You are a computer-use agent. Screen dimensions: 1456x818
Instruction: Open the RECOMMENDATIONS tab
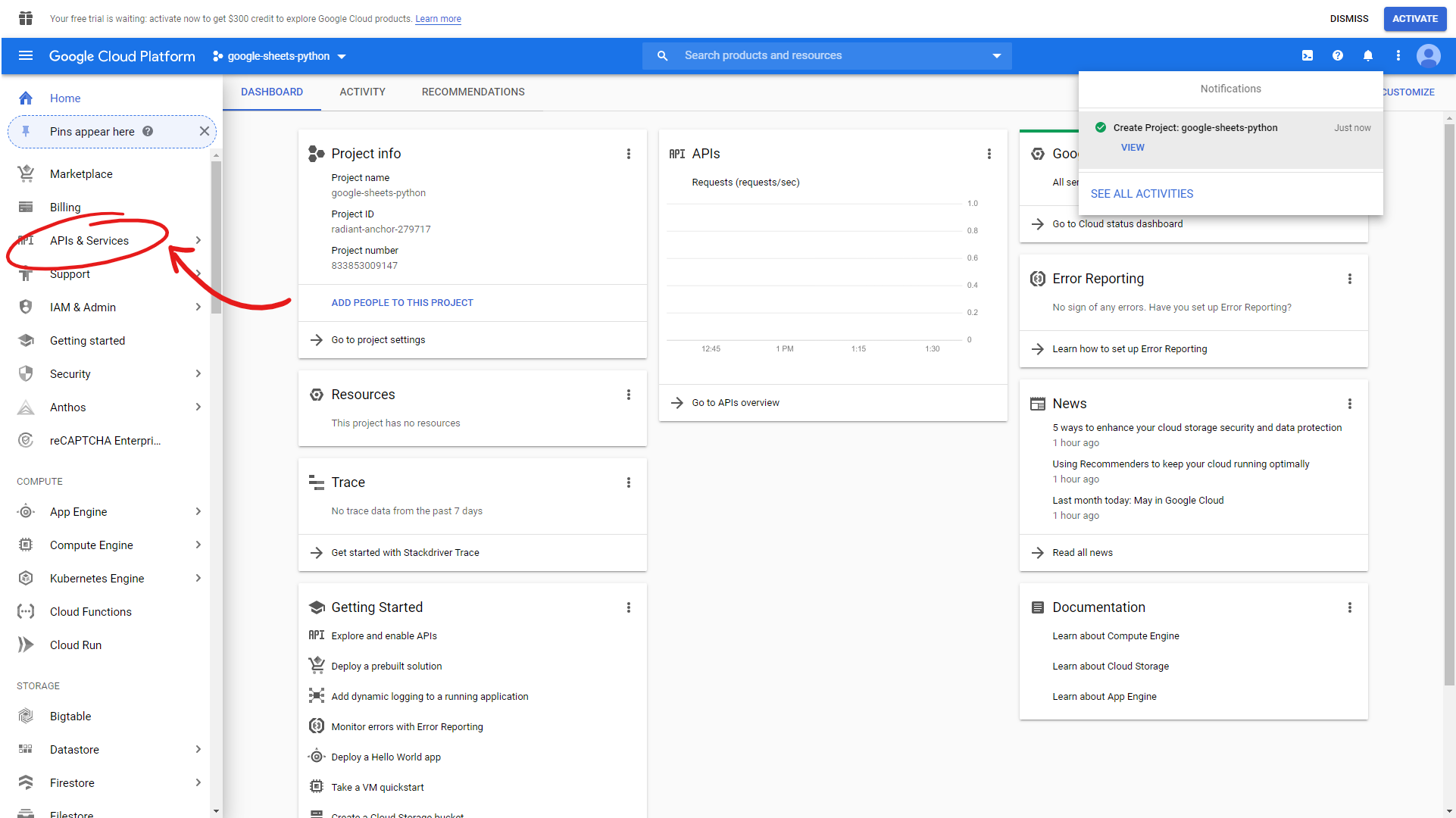coord(473,92)
